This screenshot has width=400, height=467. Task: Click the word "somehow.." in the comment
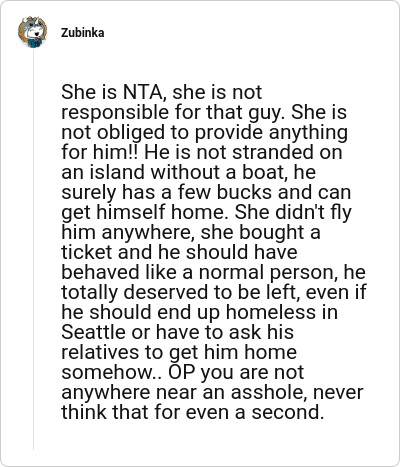[x=112, y=372]
